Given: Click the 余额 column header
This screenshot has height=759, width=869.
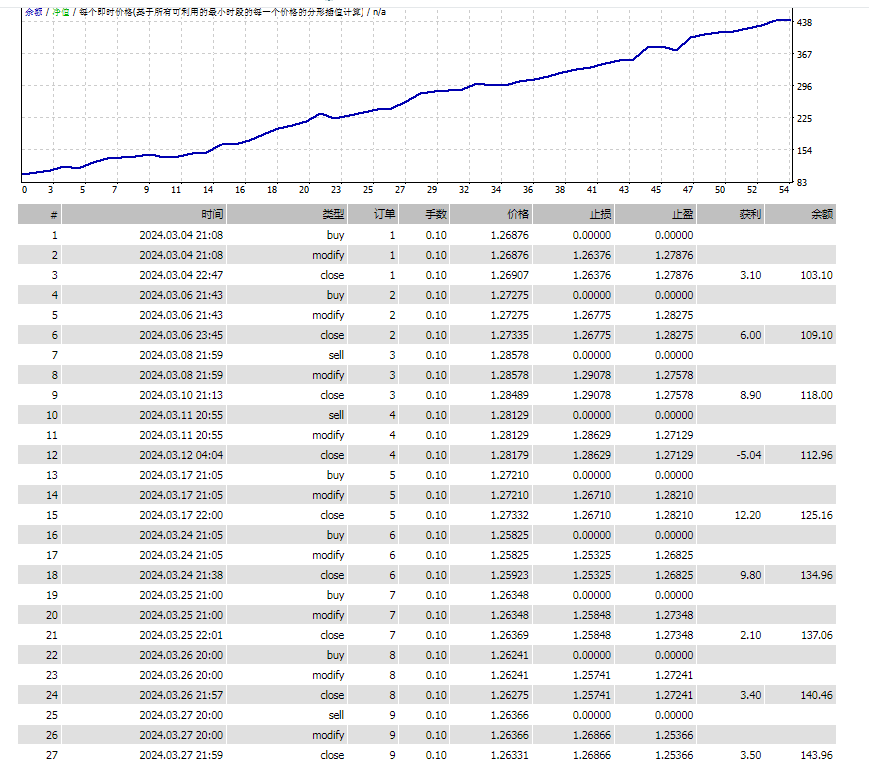Looking at the screenshot, I should tap(822, 214).
